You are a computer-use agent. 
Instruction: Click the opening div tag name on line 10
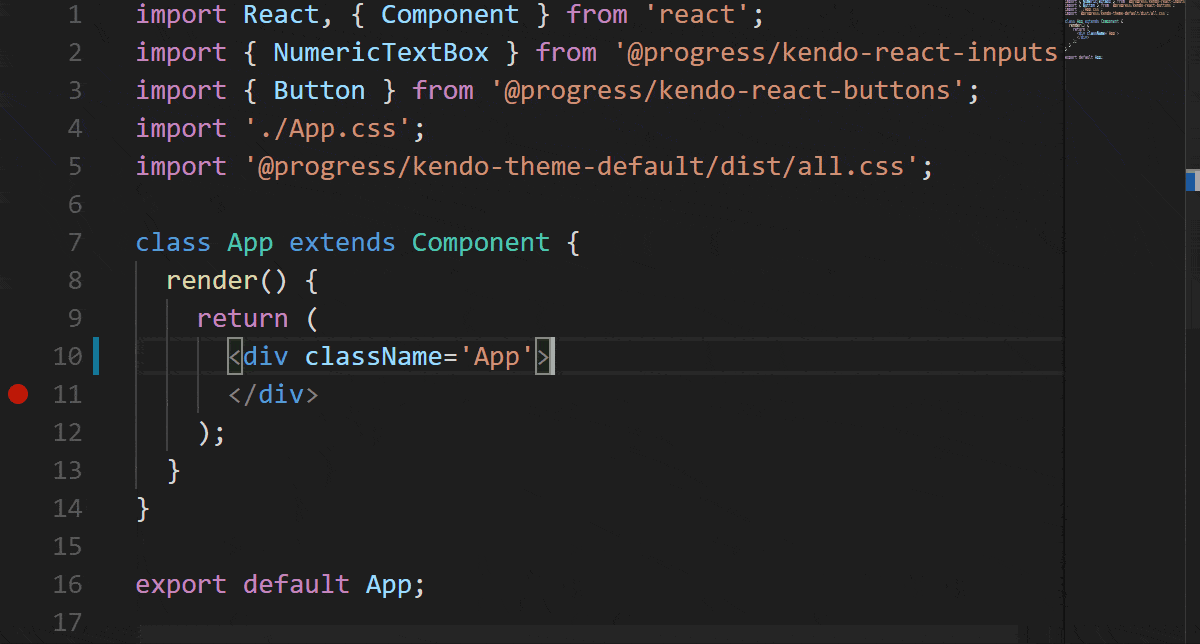tap(266, 357)
